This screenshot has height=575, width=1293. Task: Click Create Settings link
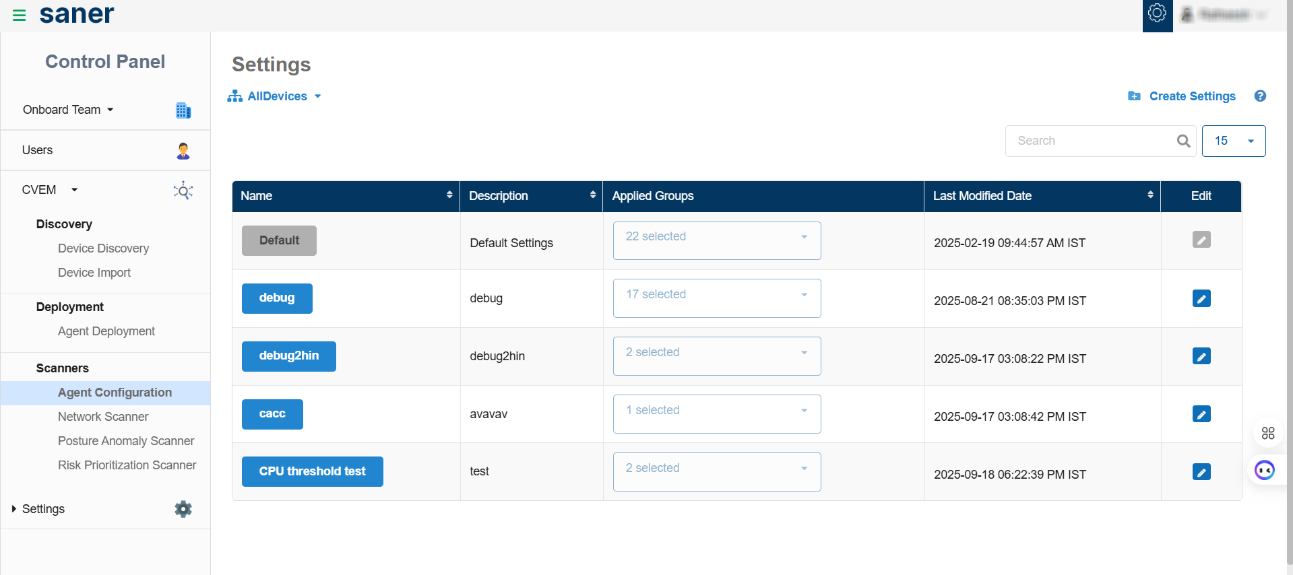1191,96
